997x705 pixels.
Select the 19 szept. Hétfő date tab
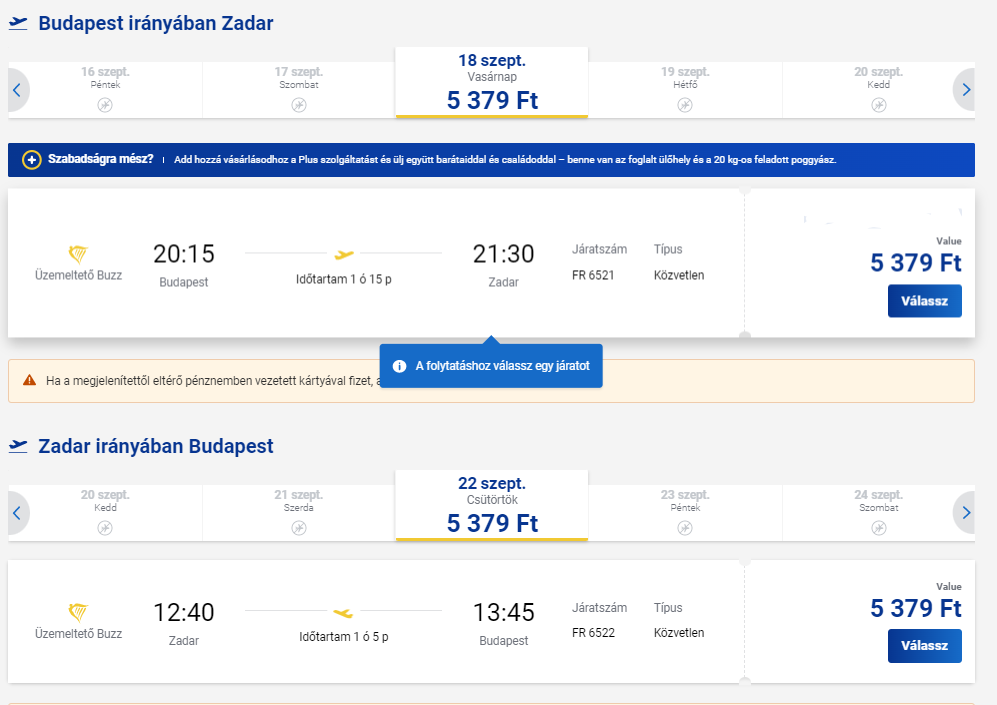tap(685, 90)
